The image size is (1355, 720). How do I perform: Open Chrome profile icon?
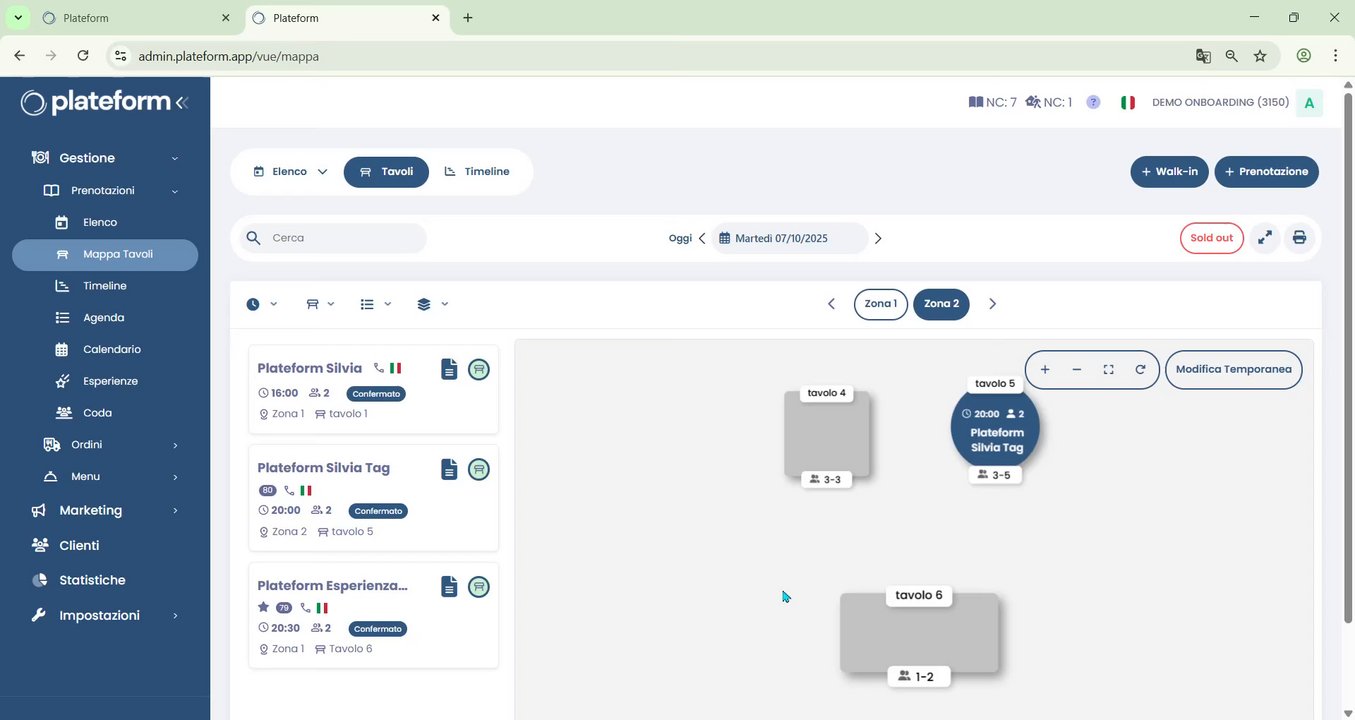[x=1303, y=56]
